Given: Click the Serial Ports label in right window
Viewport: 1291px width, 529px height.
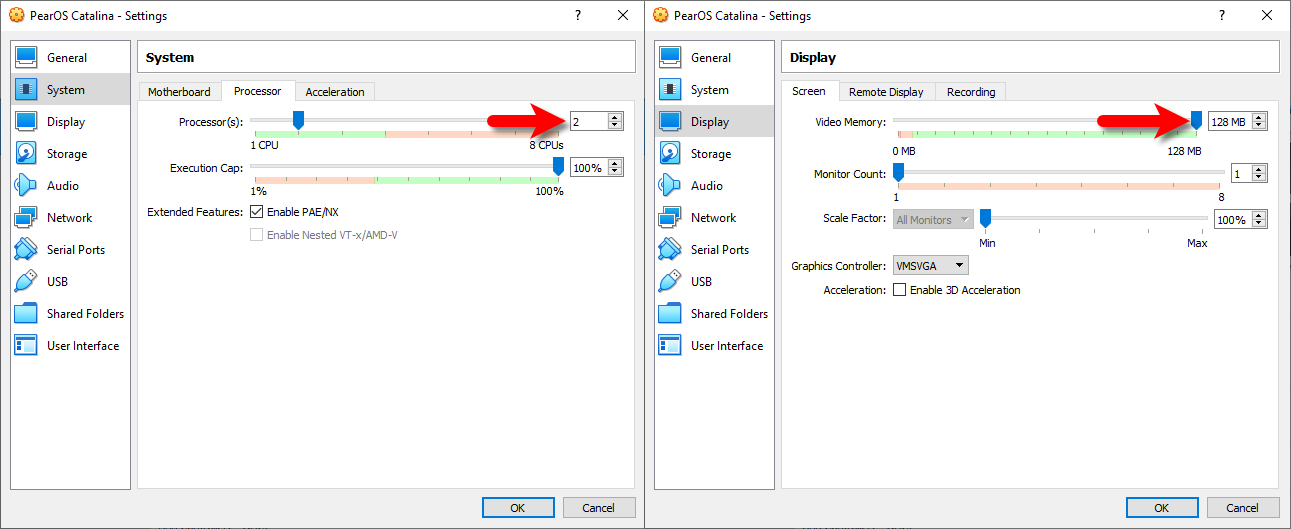Looking at the screenshot, I should tap(720, 250).
